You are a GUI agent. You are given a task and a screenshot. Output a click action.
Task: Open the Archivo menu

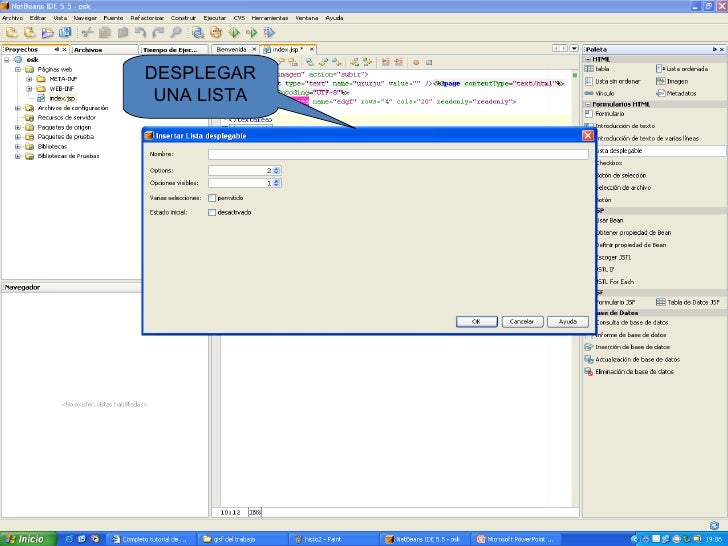pyautogui.click(x=13, y=18)
